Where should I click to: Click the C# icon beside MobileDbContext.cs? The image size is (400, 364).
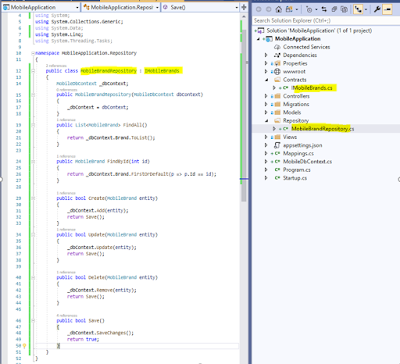pyautogui.click(x=277, y=162)
